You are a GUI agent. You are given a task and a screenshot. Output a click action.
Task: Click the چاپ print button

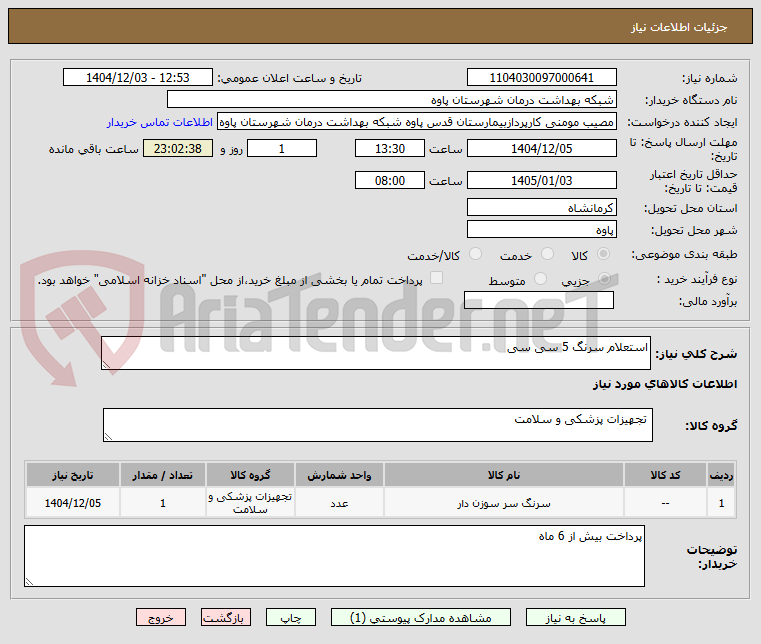click(291, 617)
